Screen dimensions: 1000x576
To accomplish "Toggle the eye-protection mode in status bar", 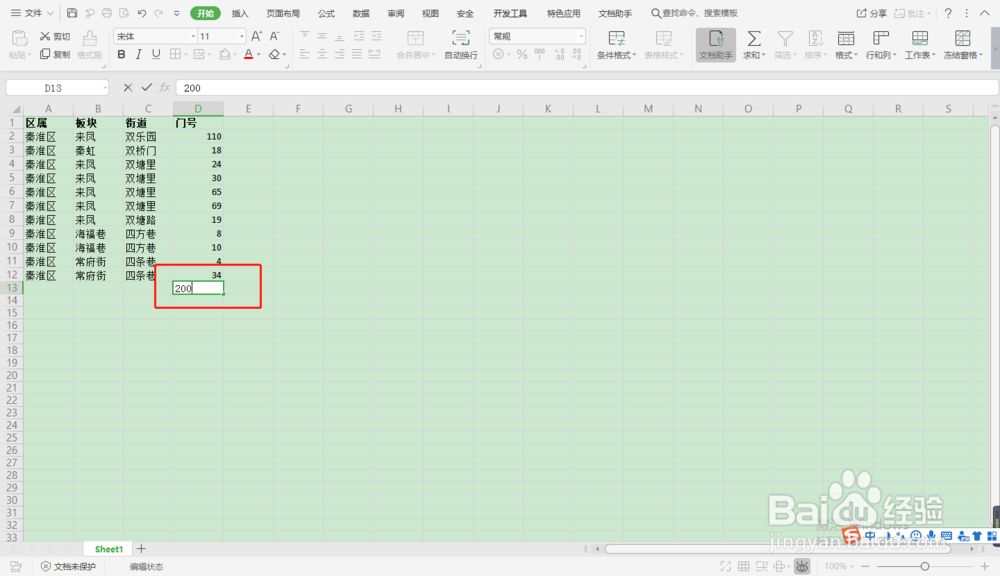I will click(803, 566).
